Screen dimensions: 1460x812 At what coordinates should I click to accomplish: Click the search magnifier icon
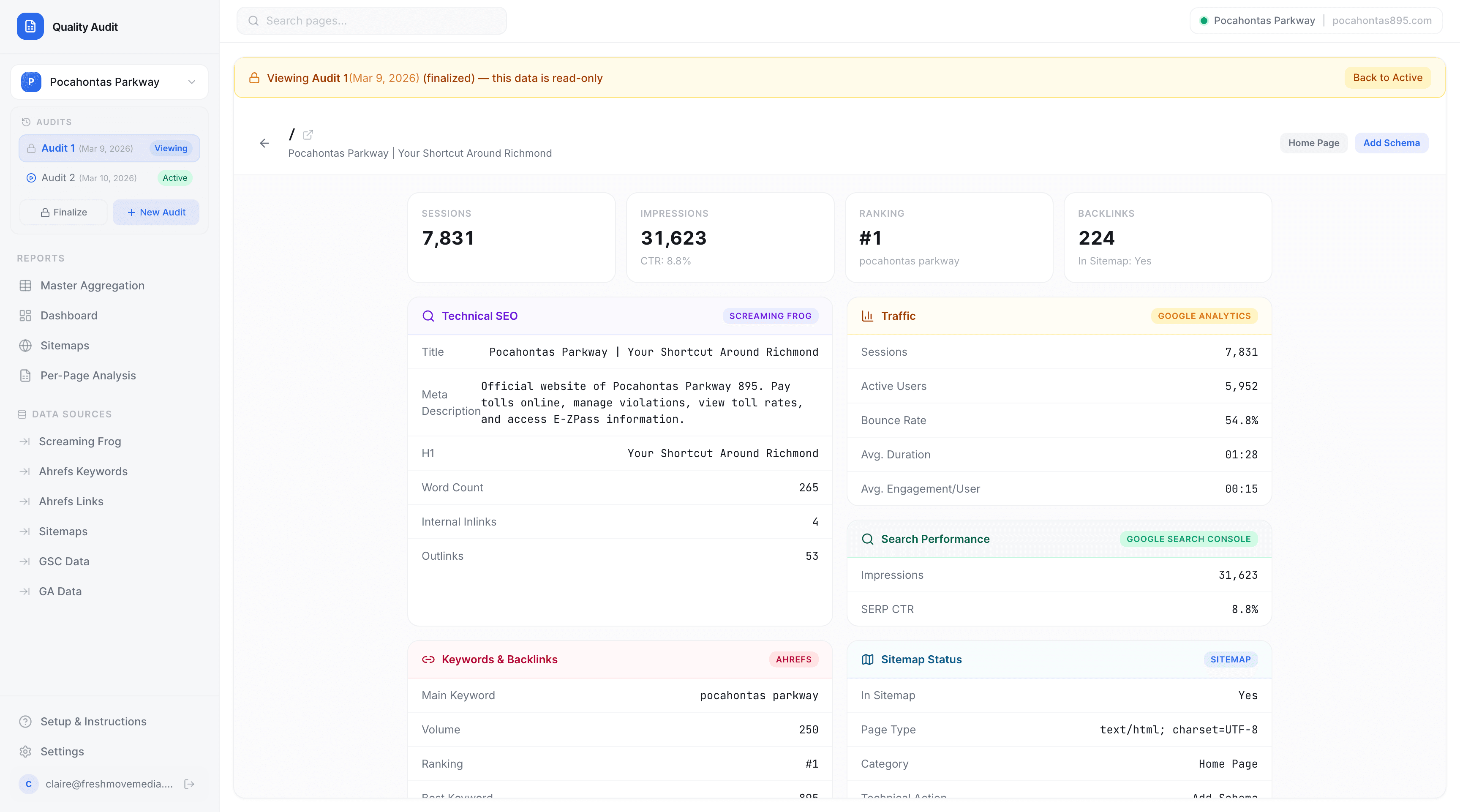(253, 21)
